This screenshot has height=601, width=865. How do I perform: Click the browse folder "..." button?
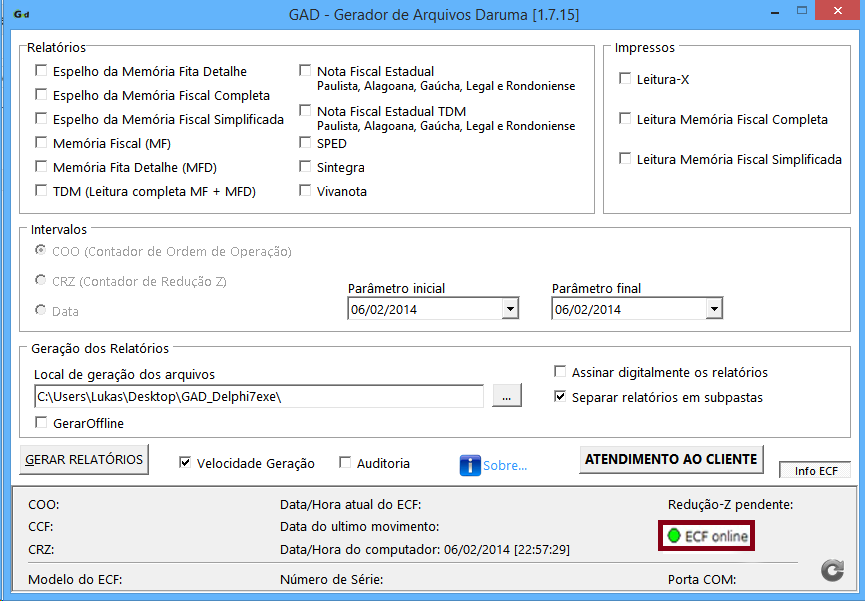click(506, 396)
